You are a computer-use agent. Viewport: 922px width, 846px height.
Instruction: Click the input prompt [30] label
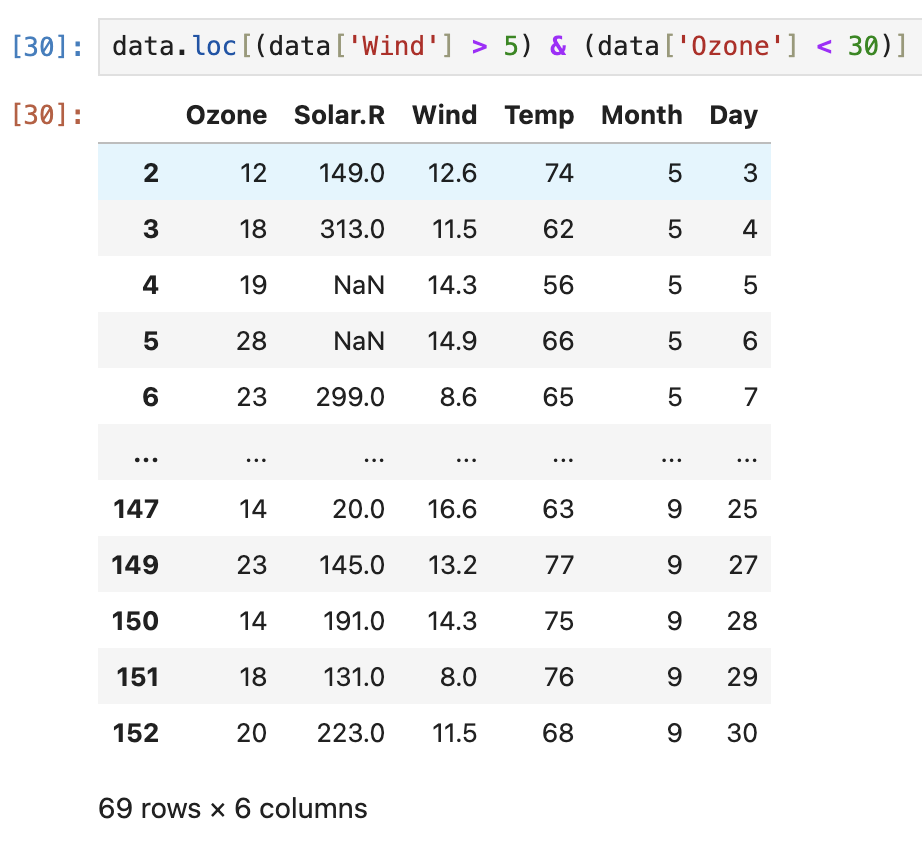click(48, 46)
